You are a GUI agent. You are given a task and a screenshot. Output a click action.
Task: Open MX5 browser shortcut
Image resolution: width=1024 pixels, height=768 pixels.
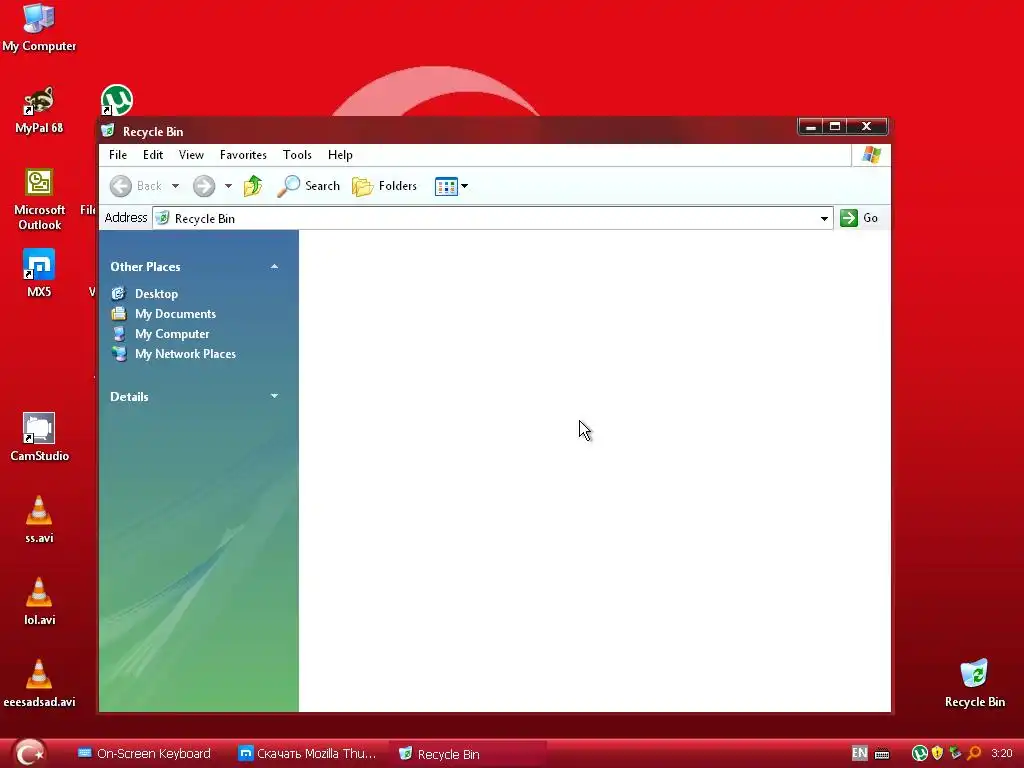[39, 273]
